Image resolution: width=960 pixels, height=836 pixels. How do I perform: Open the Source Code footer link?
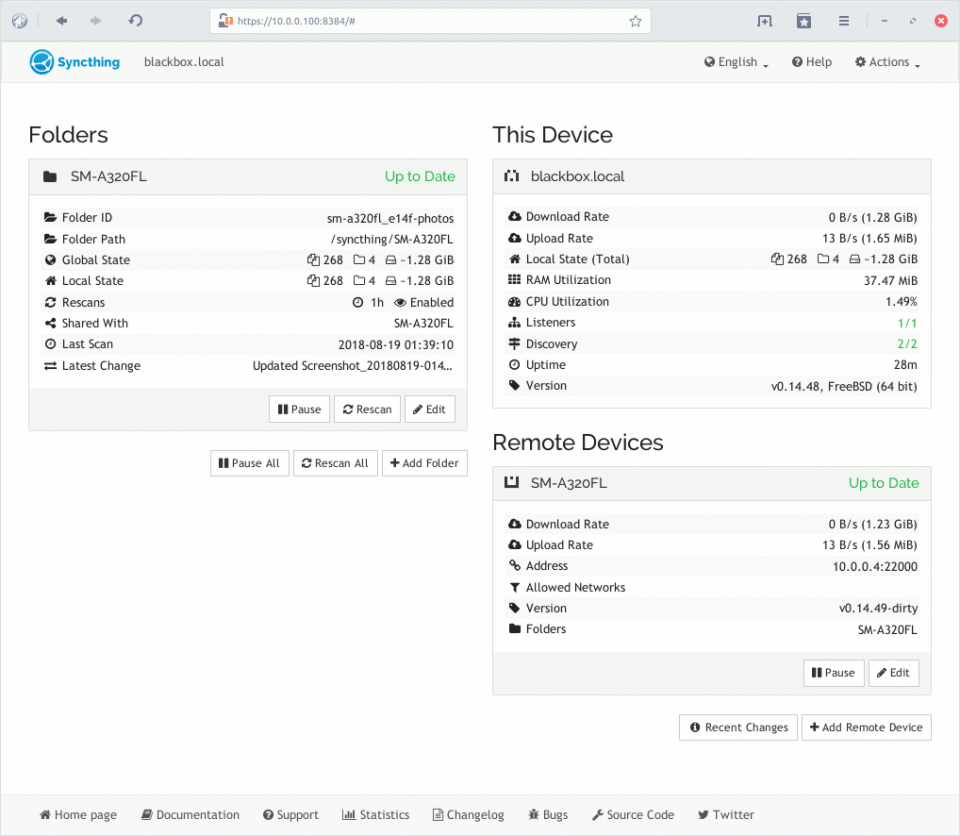(633, 815)
